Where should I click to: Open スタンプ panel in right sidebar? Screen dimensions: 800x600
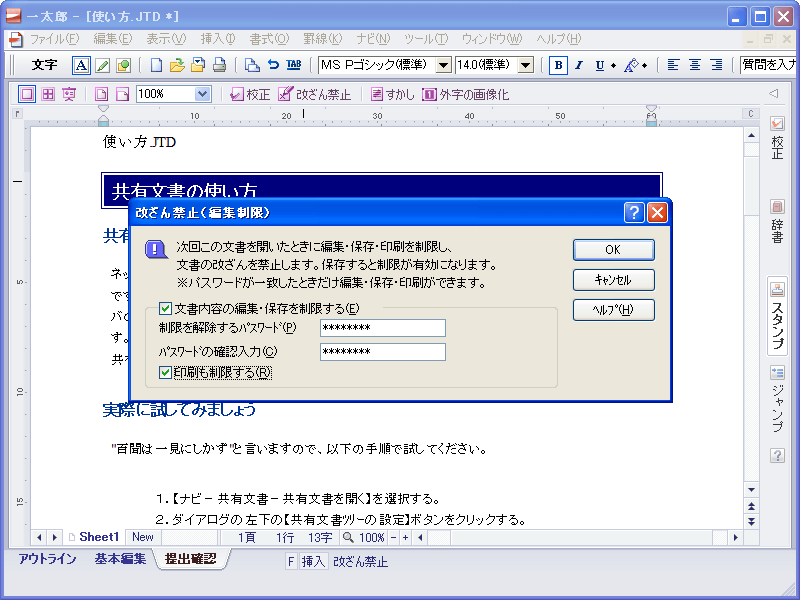pos(777,316)
